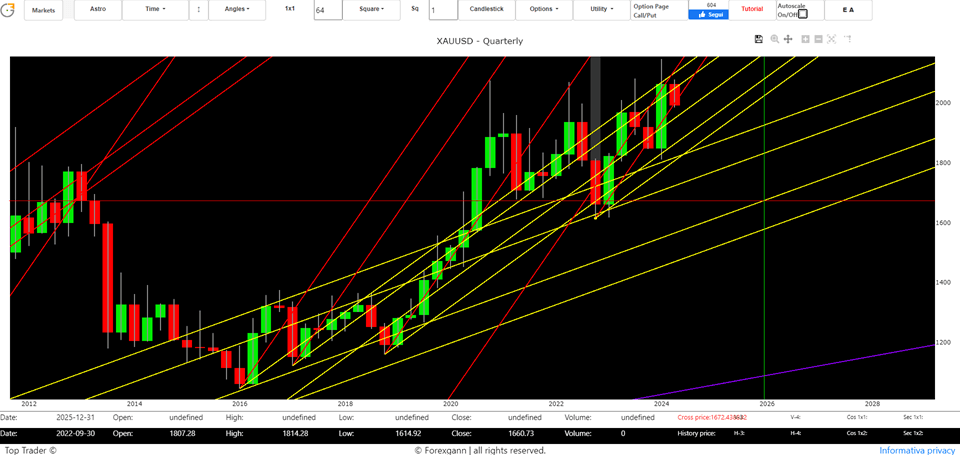
Task: Click the XAUUSD - Quarterly chart title
Action: (x=479, y=41)
